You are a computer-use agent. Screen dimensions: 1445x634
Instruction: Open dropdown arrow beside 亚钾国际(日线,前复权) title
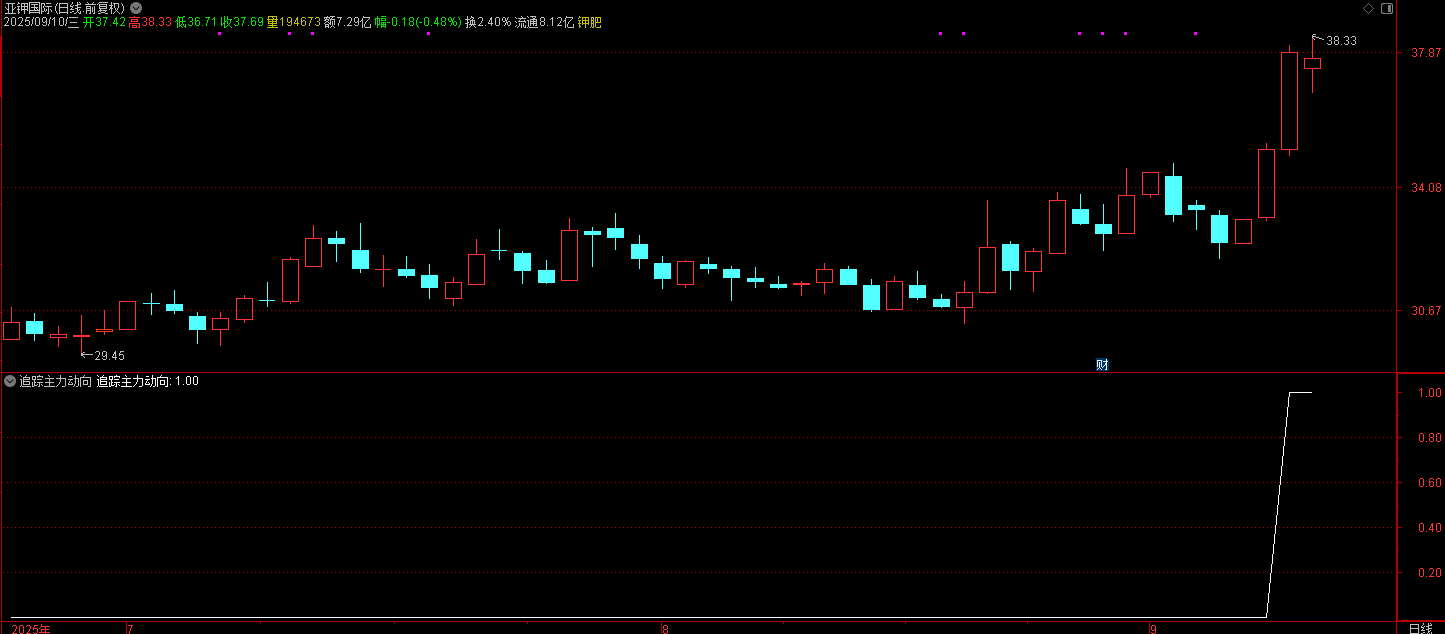tap(136, 8)
